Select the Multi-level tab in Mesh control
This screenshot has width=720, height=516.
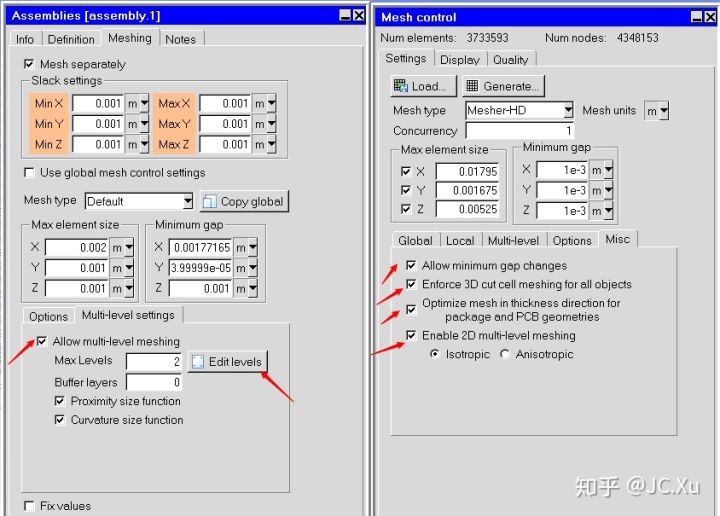coord(513,241)
